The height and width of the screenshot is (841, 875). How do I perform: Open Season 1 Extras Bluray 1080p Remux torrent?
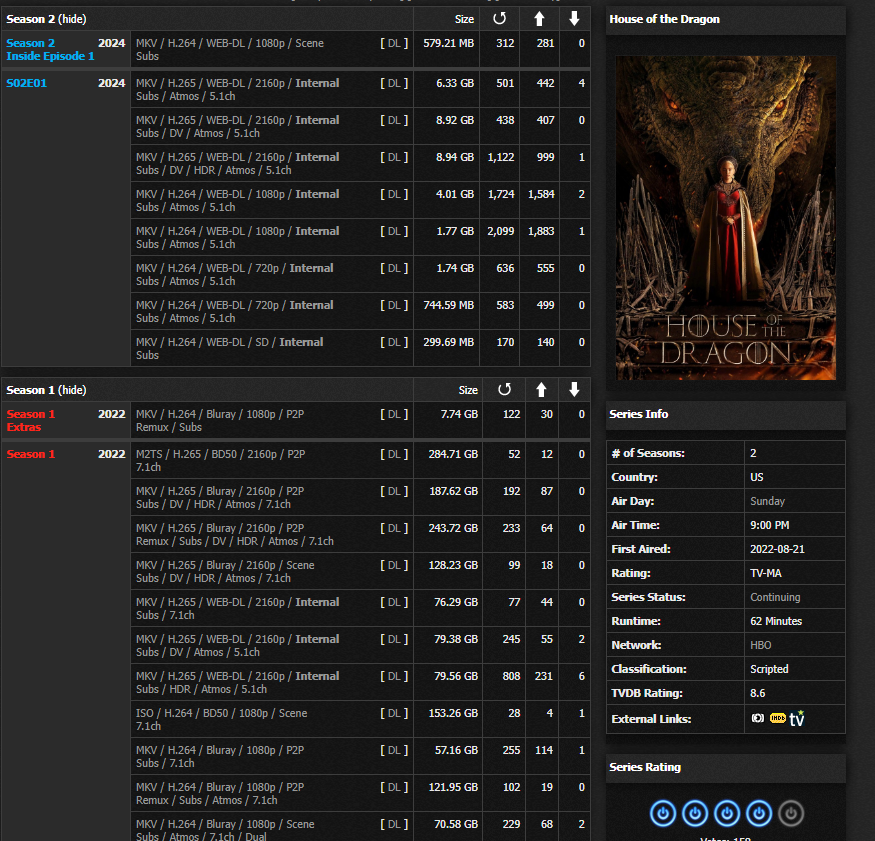tap(220, 420)
